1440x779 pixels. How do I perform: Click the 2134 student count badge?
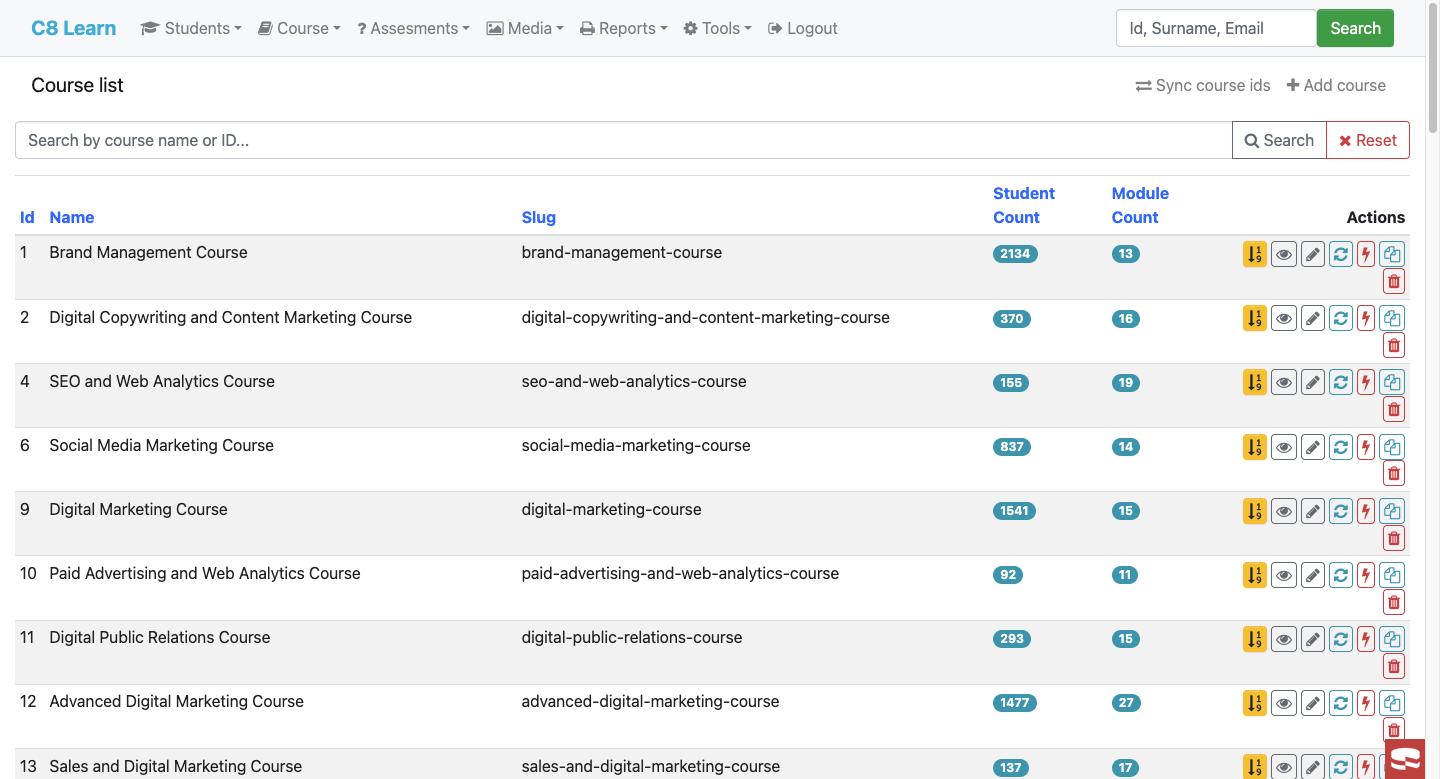[x=1015, y=254]
